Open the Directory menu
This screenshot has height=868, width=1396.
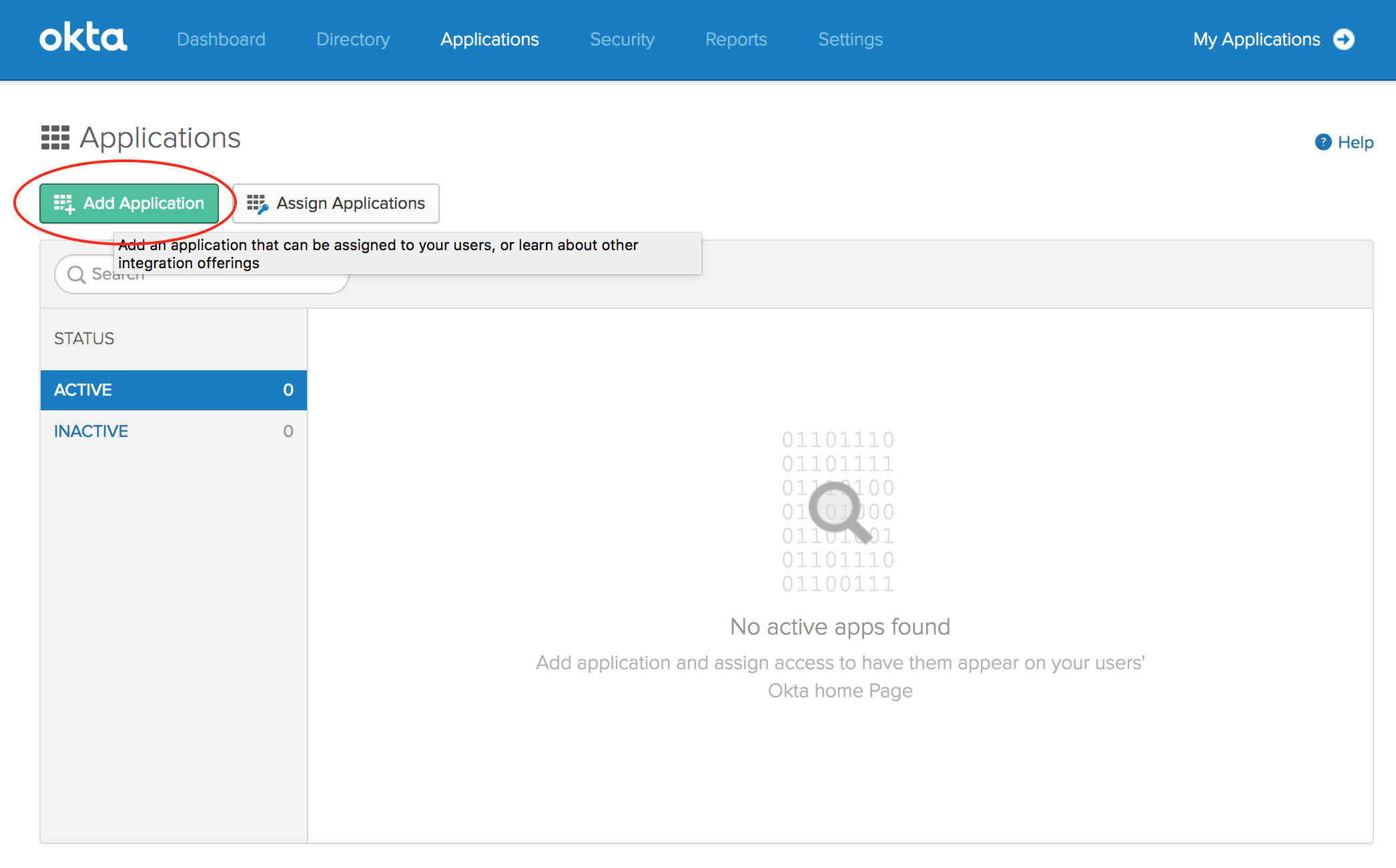pyautogui.click(x=353, y=39)
